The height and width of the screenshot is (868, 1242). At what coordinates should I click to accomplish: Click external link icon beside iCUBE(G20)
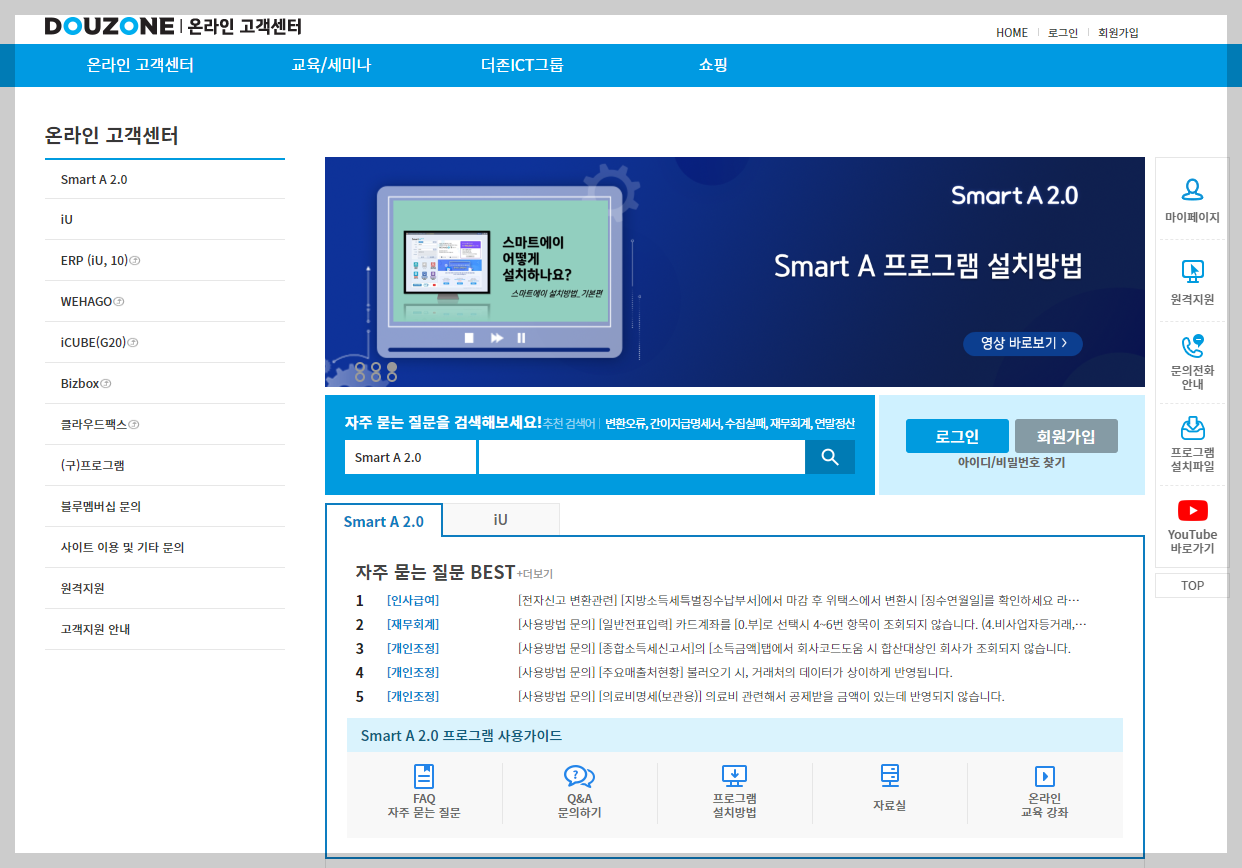(133, 343)
